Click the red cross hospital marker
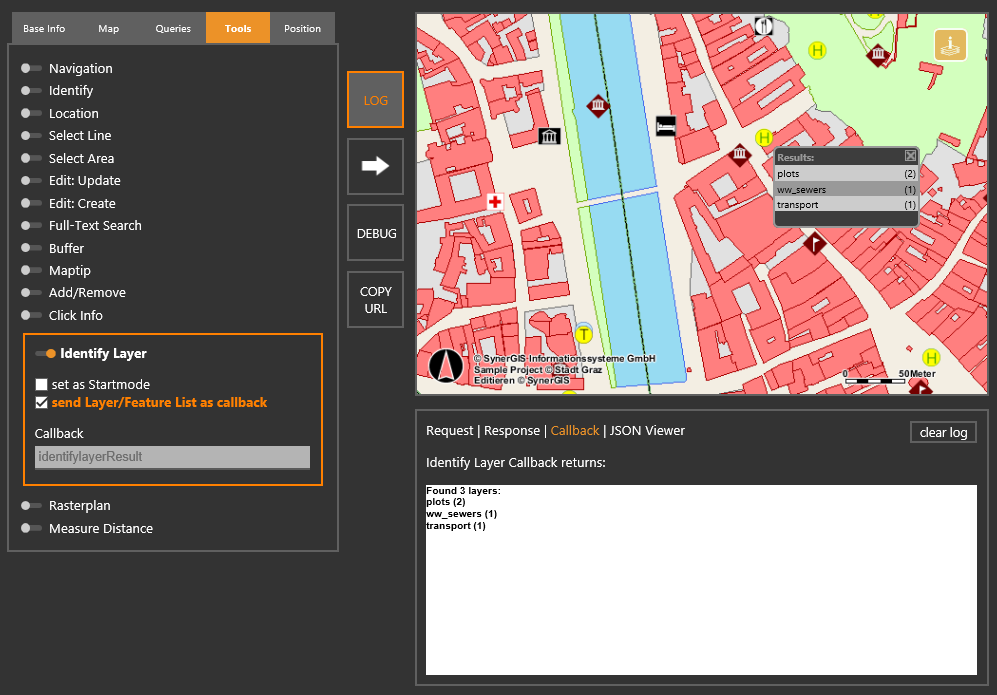The image size is (997, 695). coord(494,201)
